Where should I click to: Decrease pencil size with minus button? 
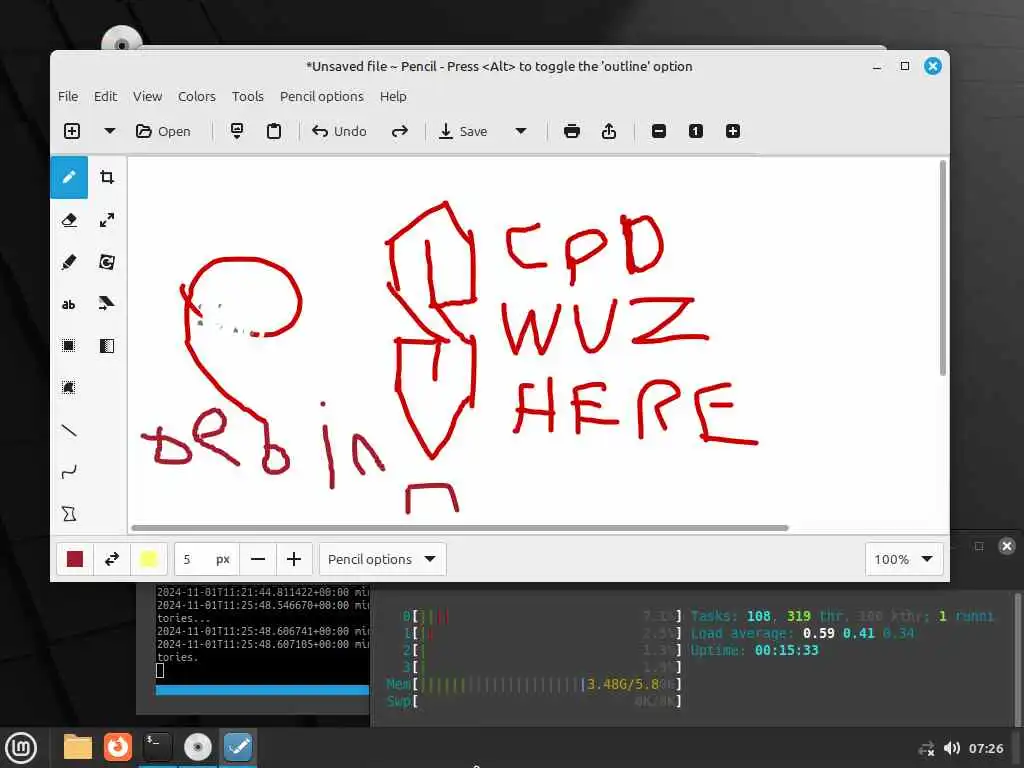tap(258, 559)
